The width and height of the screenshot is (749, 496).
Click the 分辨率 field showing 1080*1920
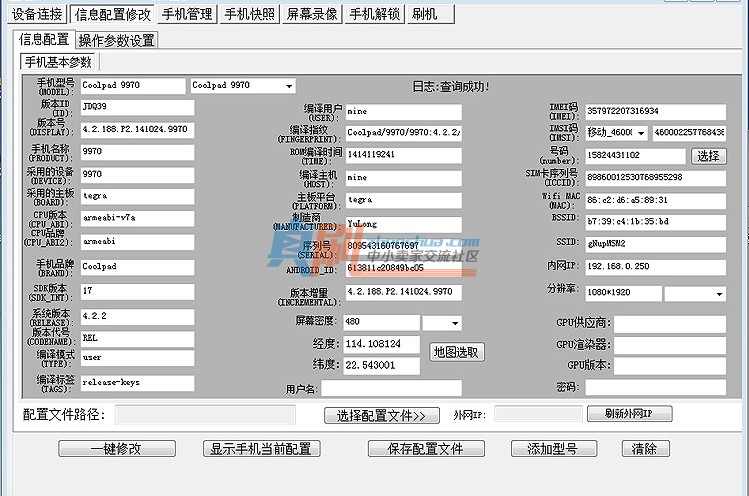click(623, 293)
